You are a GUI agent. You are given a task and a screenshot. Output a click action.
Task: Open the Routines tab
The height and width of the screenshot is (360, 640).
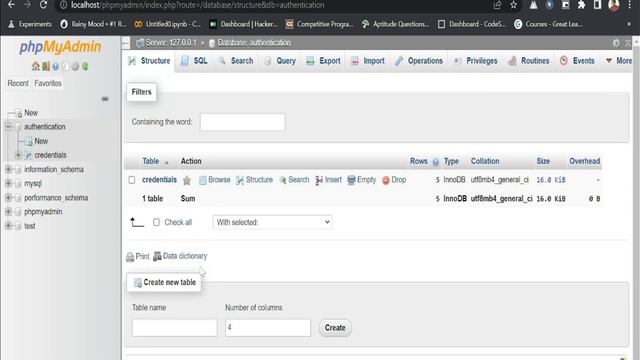coord(529,61)
